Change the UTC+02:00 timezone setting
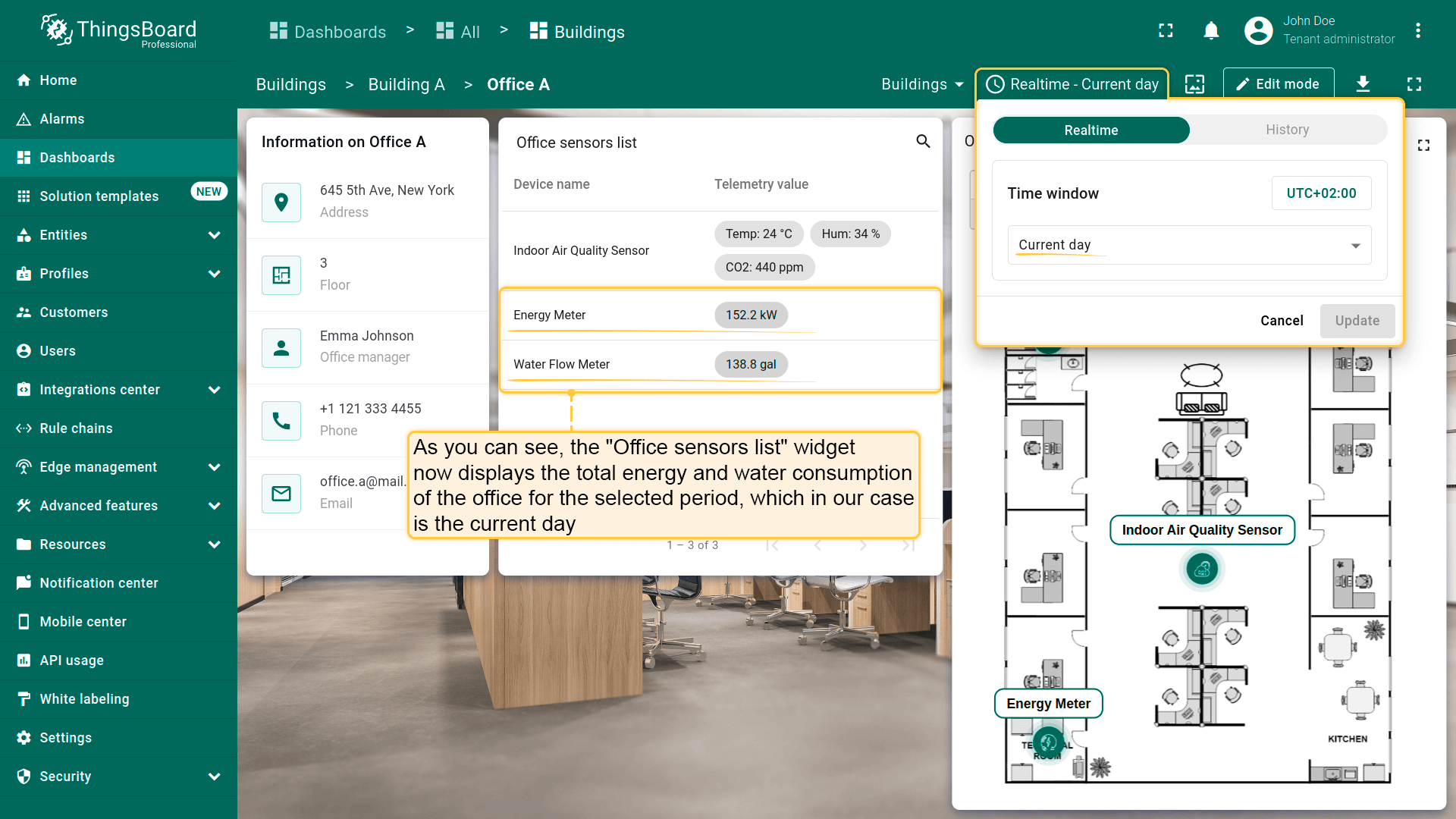 (1320, 193)
